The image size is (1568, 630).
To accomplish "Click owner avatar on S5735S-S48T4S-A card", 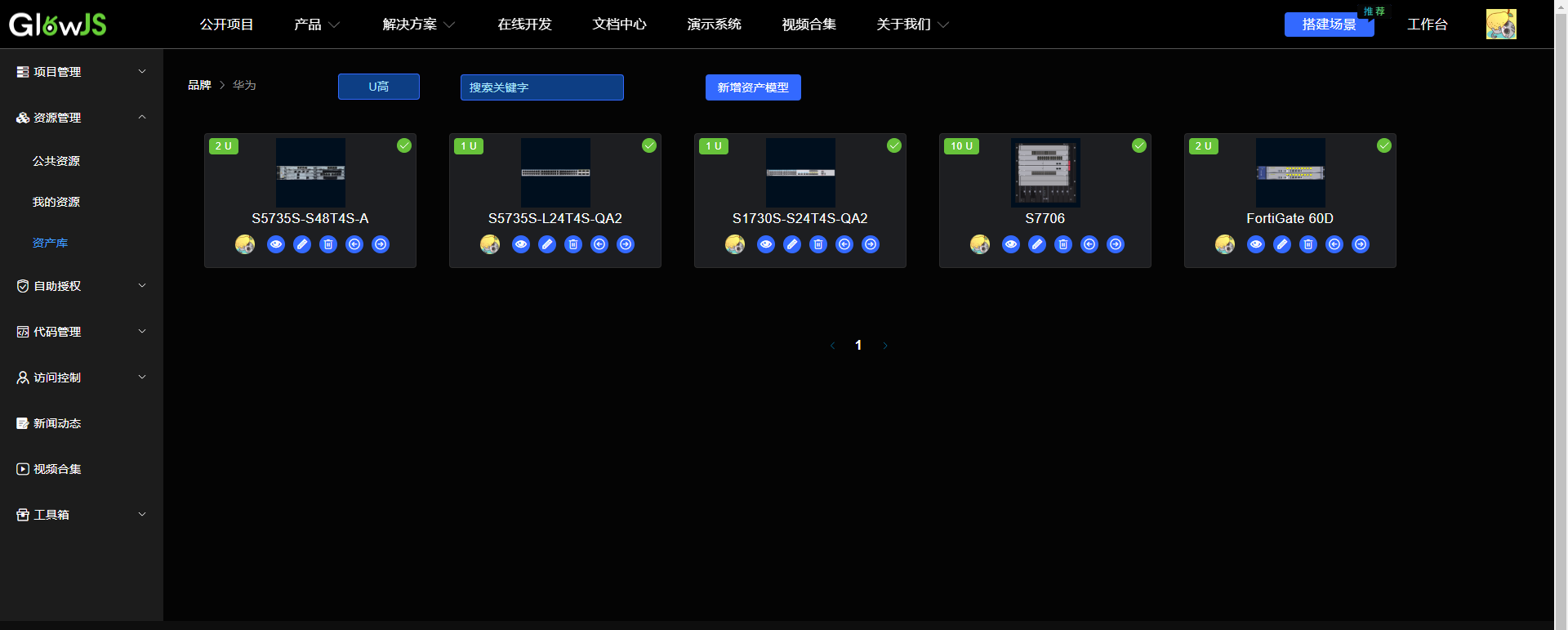I will (245, 244).
